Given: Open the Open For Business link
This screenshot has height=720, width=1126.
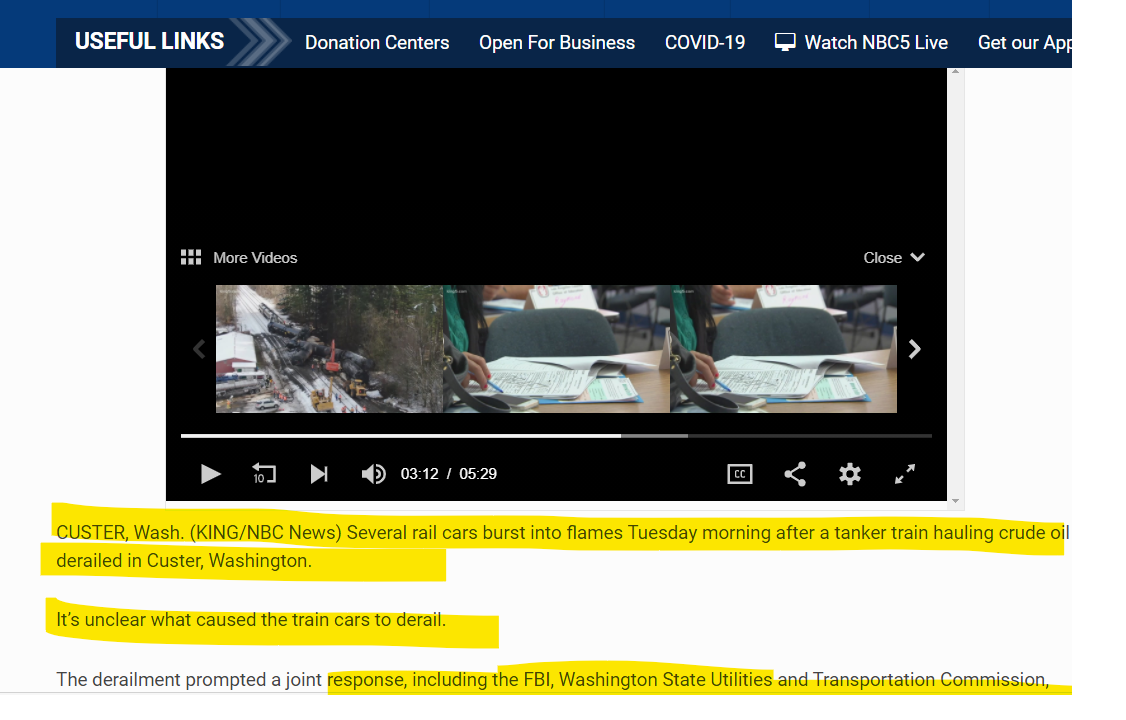Looking at the screenshot, I should point(557,43).
